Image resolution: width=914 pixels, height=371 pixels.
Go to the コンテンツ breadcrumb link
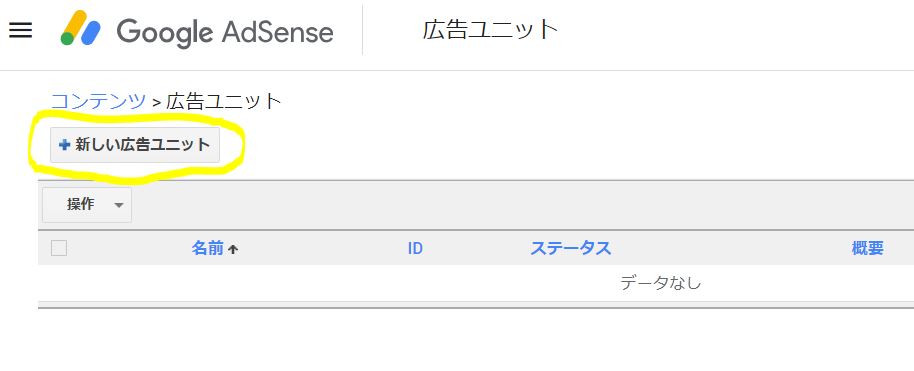(x=99, y=101)
